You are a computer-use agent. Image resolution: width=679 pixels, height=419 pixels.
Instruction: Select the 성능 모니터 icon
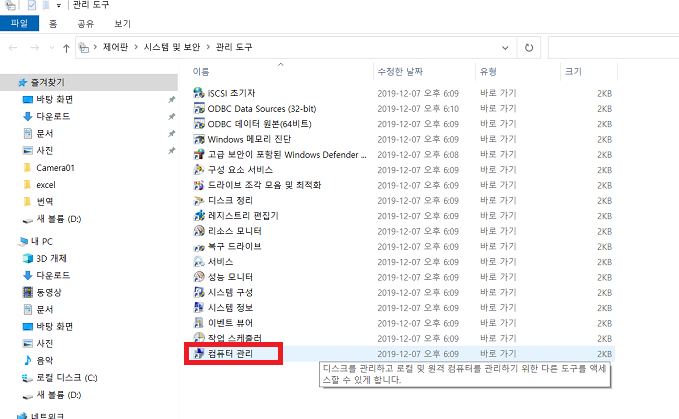pyautogui.click(x=199, y=277)
